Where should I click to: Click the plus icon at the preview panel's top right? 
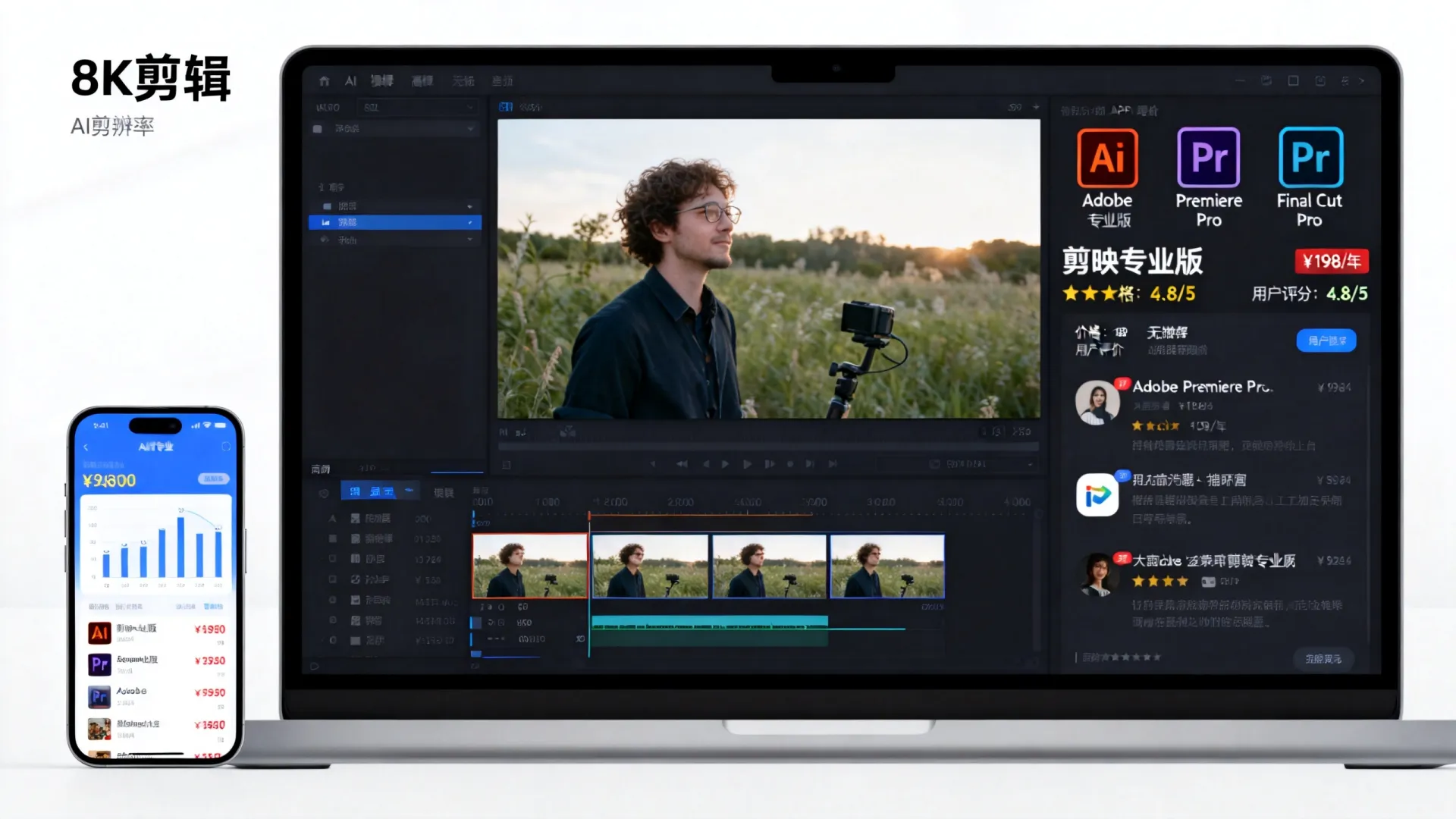coord(1036,107)
